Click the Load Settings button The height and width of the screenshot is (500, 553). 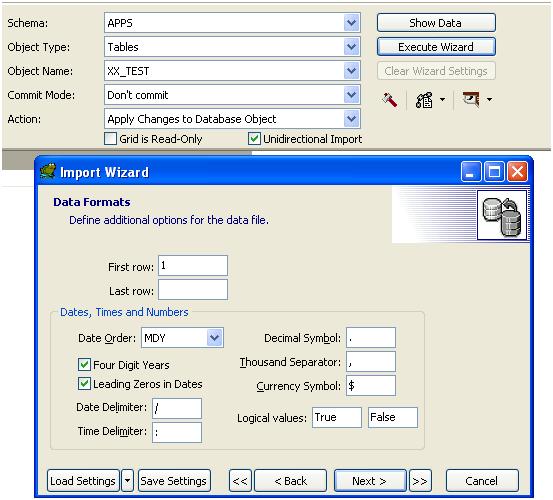click(83, 481)
